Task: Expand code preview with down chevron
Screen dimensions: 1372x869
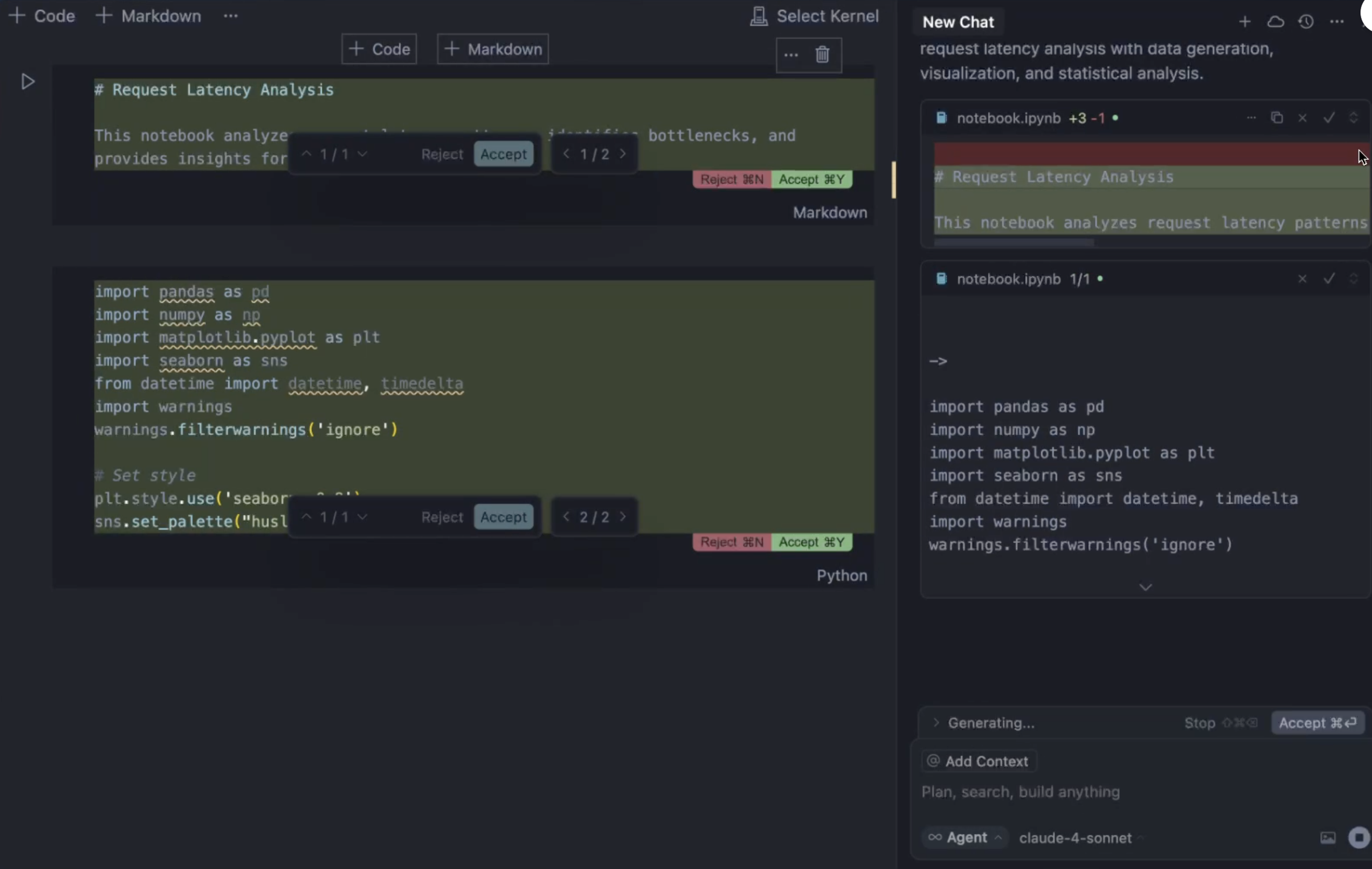Action: click(1145, 587)
